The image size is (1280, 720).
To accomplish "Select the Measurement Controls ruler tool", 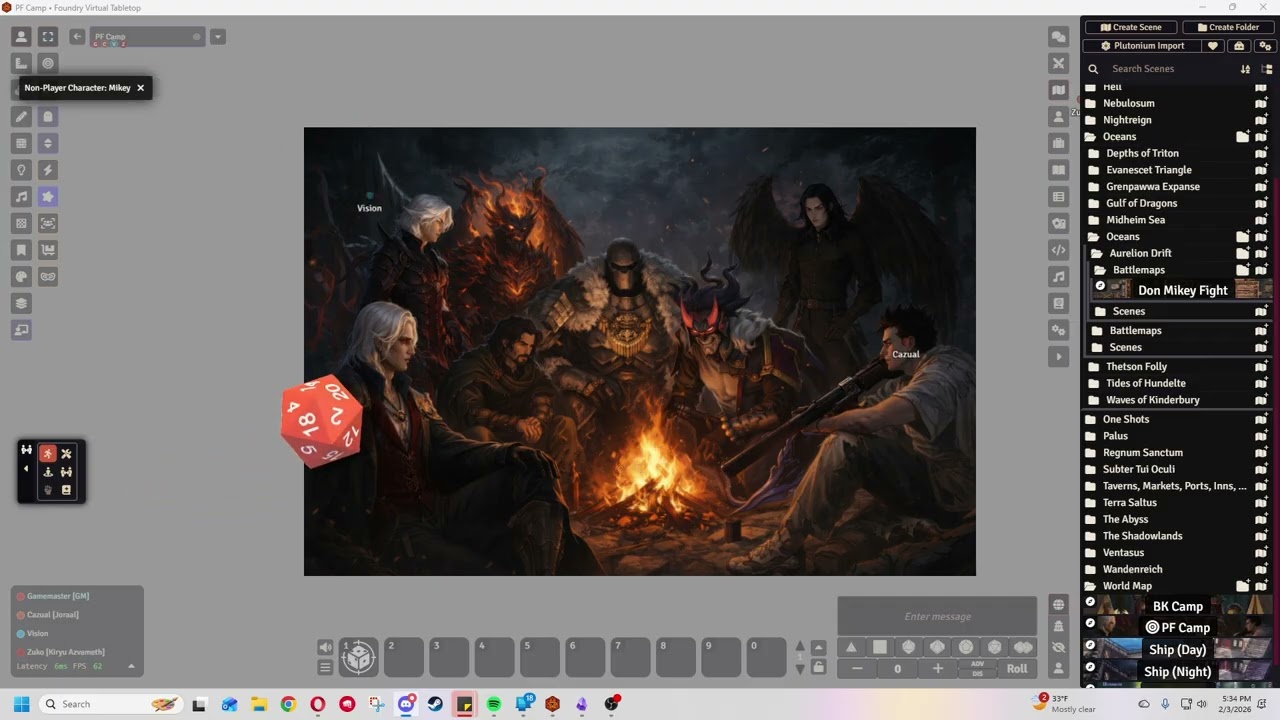I will click(21, 63).
